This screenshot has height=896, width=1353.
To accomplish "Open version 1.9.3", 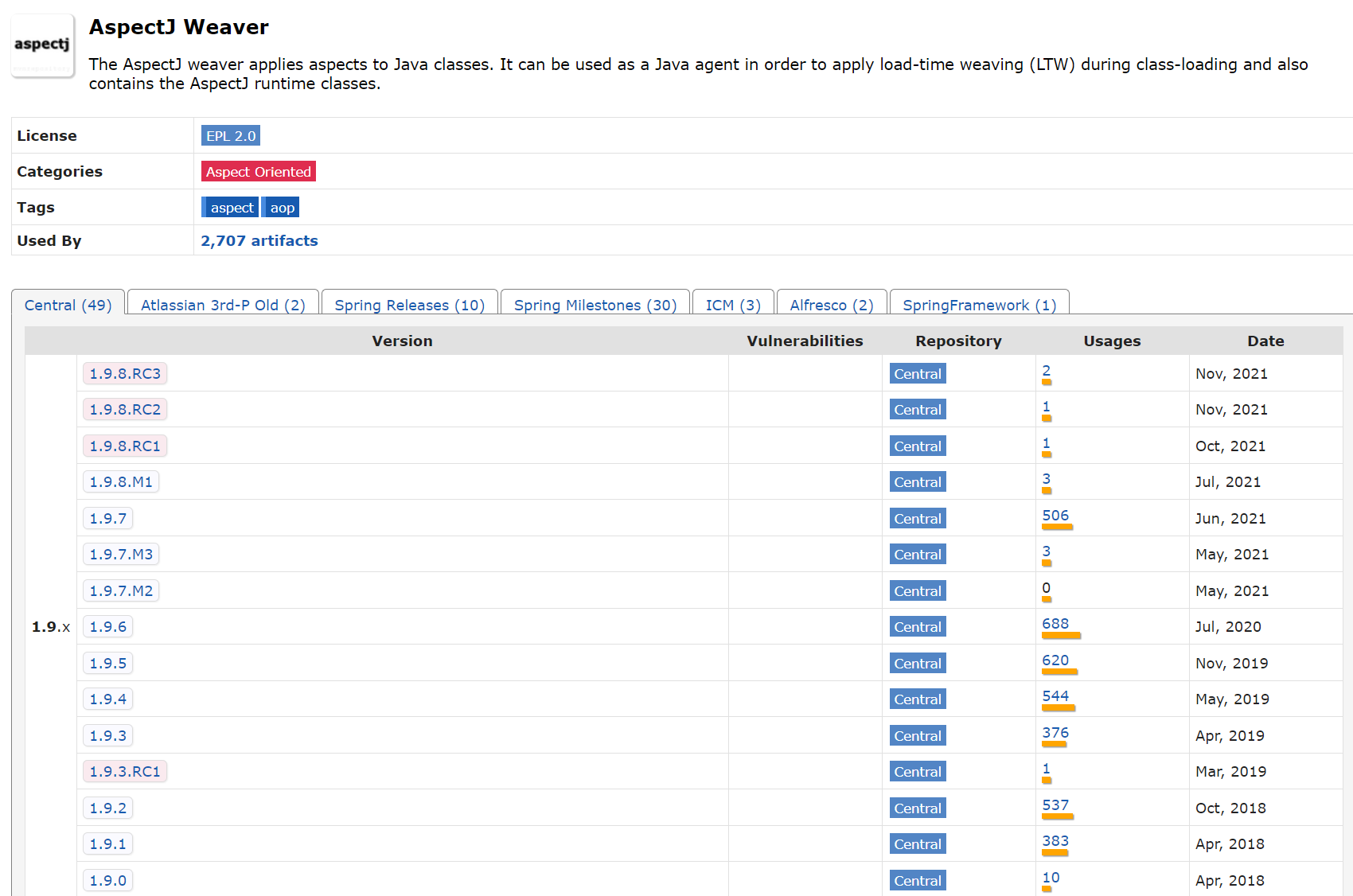I will click(x=108, y=735).
